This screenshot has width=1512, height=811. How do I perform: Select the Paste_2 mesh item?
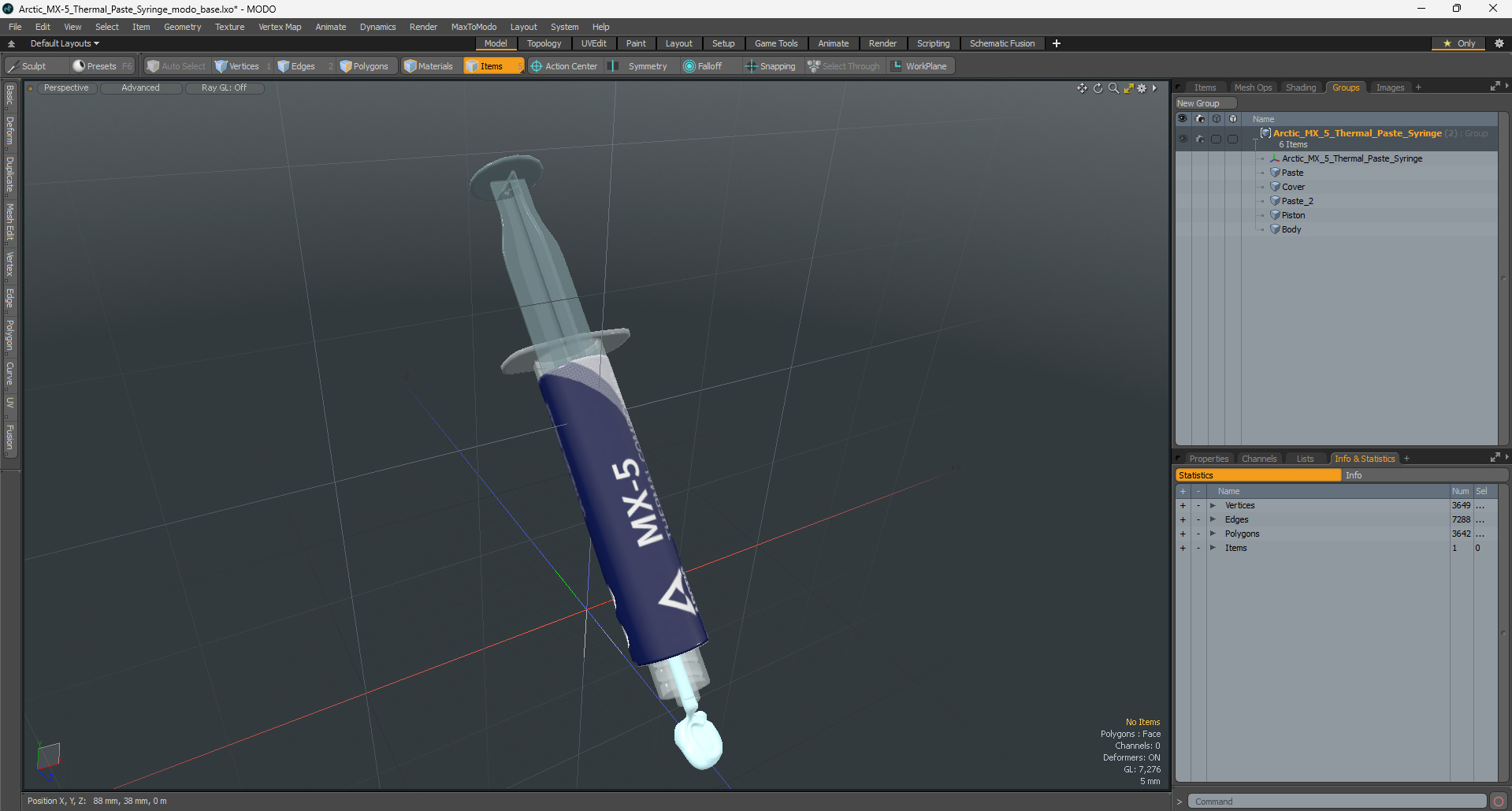(x=1297, y=201)
